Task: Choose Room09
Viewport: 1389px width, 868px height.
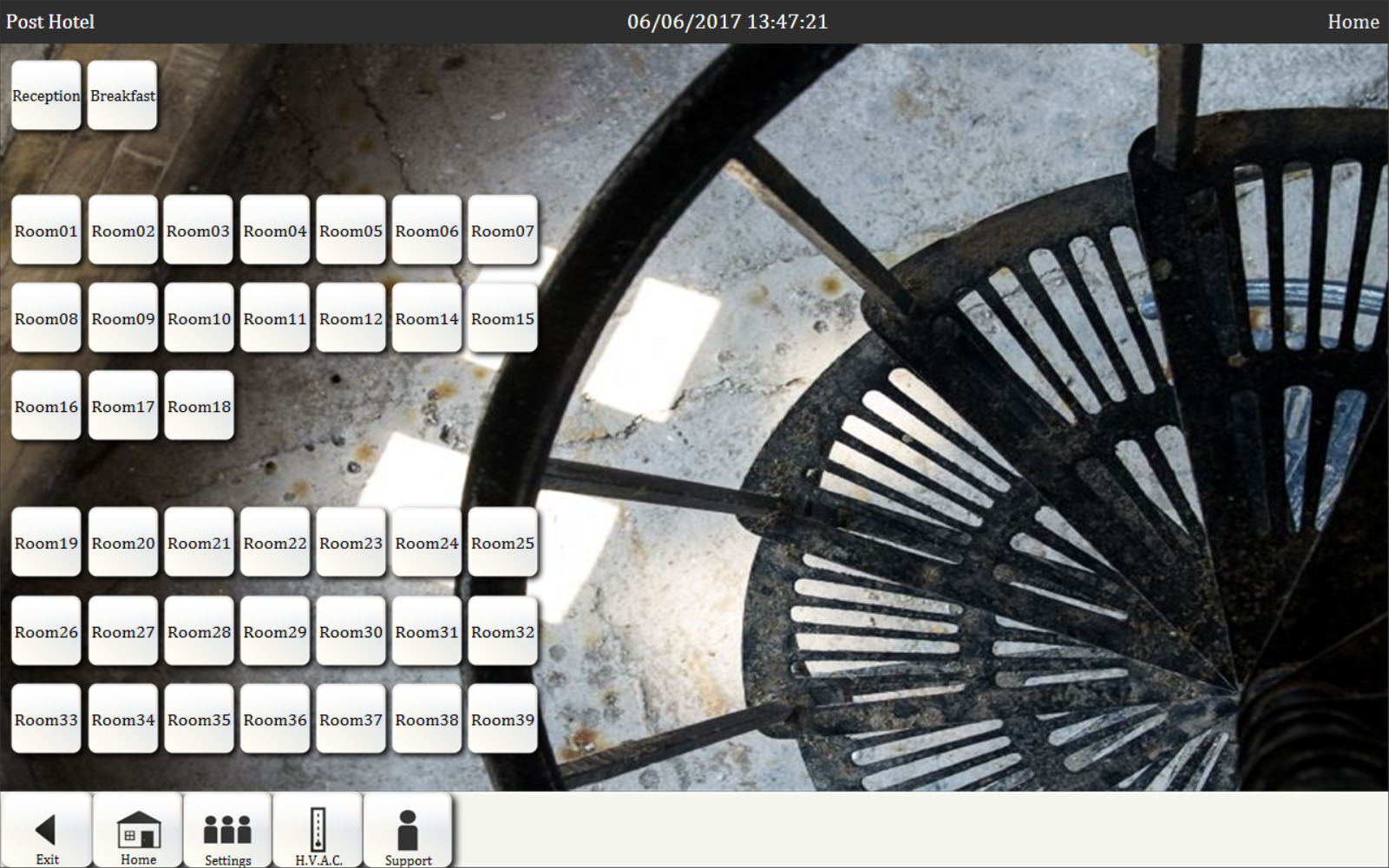Action: [x=123, y=318]
